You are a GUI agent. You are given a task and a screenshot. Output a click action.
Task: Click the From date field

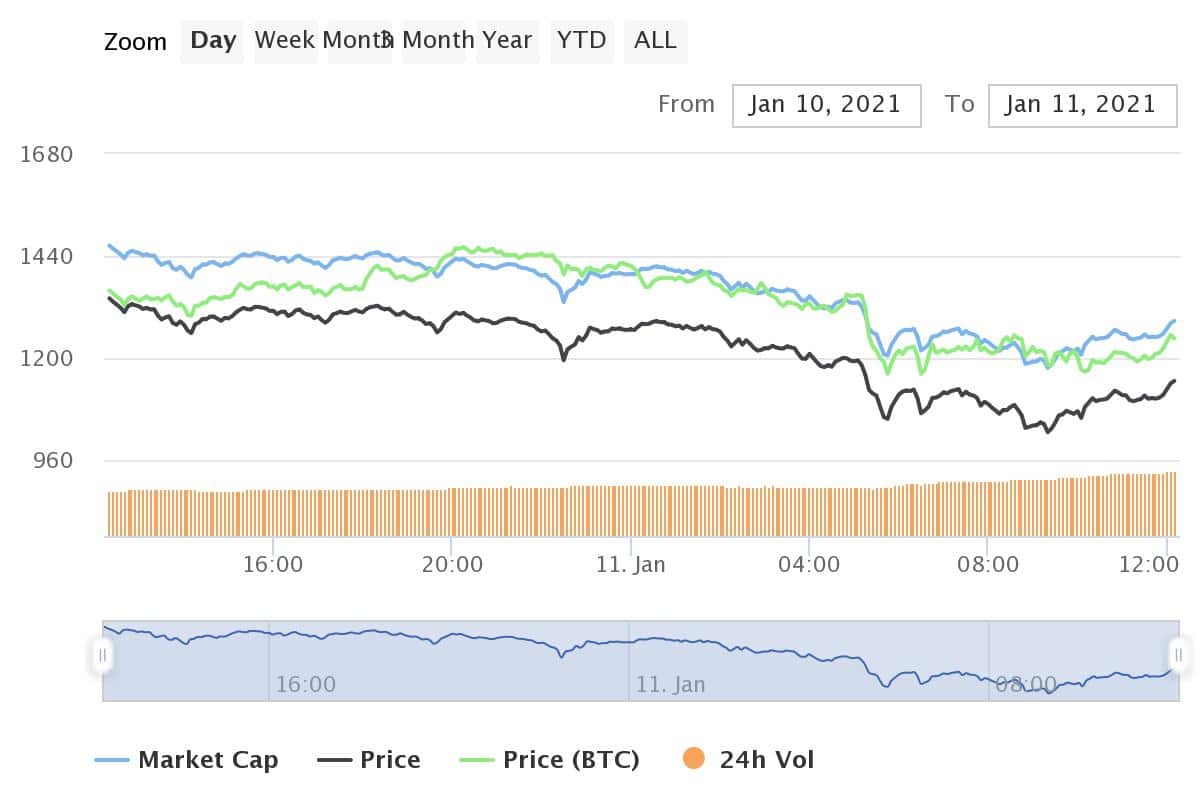(826, 105)
